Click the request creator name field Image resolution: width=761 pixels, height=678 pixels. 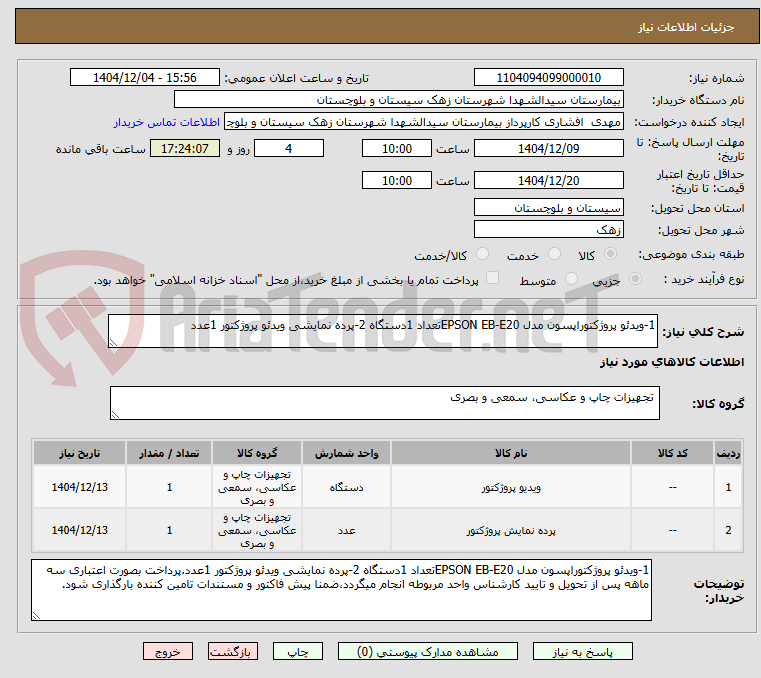point(424,122)
